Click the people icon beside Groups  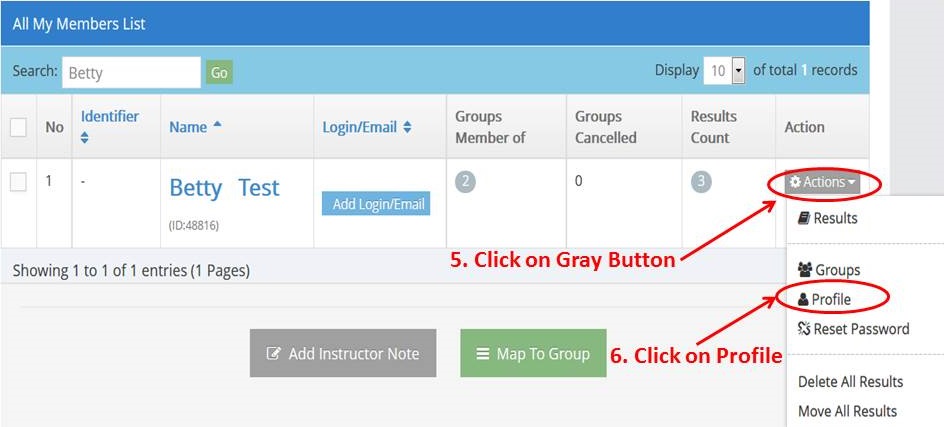[x=805, y=270]
